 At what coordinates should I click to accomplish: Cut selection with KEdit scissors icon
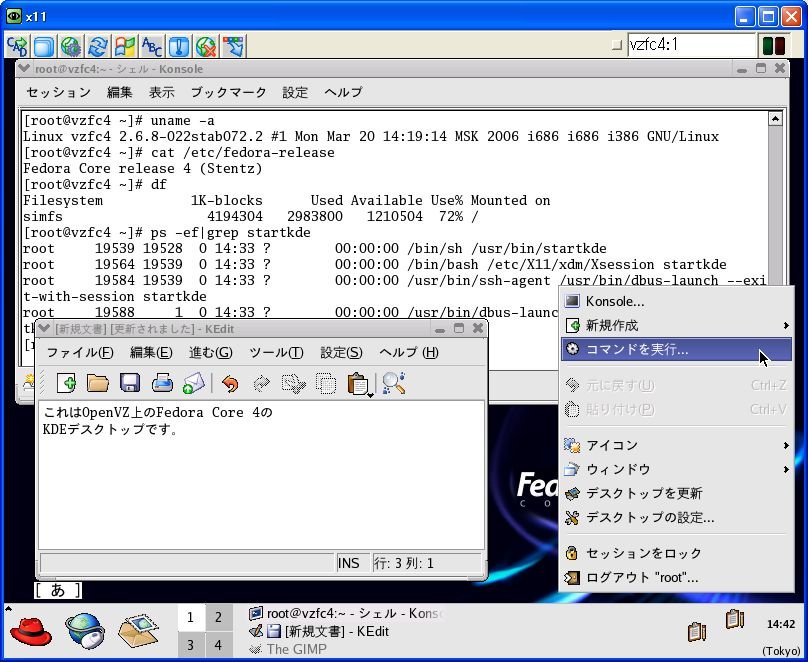tap(294, 383)
